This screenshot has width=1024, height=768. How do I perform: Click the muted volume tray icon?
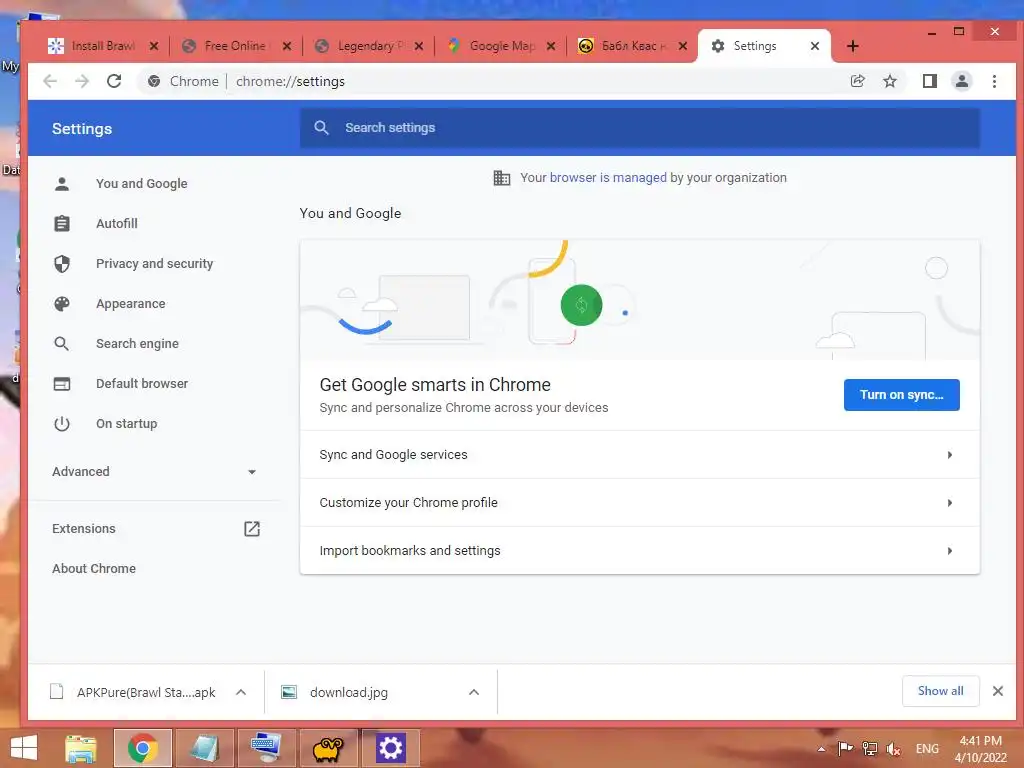(893, 748)
